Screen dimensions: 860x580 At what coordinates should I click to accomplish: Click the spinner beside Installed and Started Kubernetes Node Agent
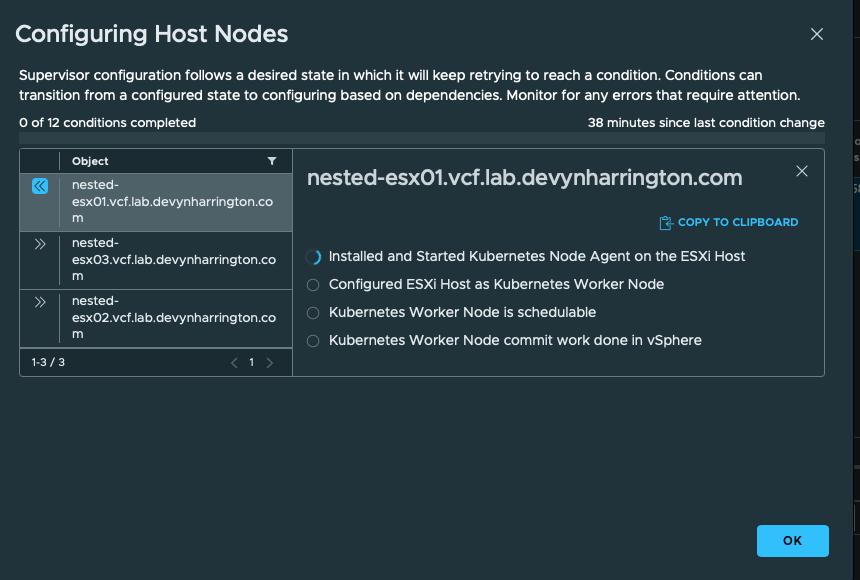[x=313, y=257]
